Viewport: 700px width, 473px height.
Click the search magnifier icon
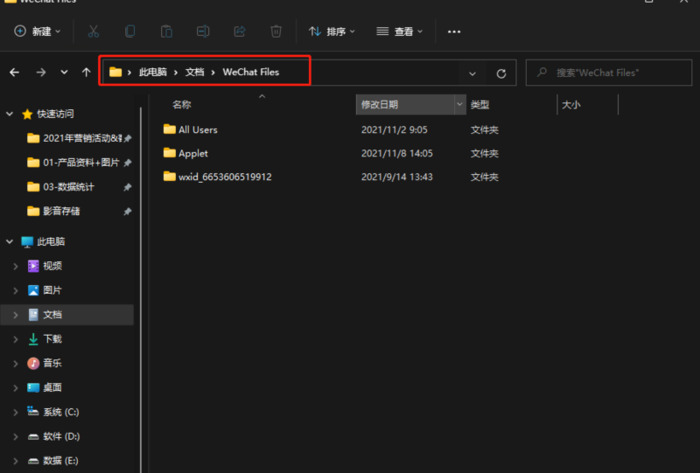point(542,72)
